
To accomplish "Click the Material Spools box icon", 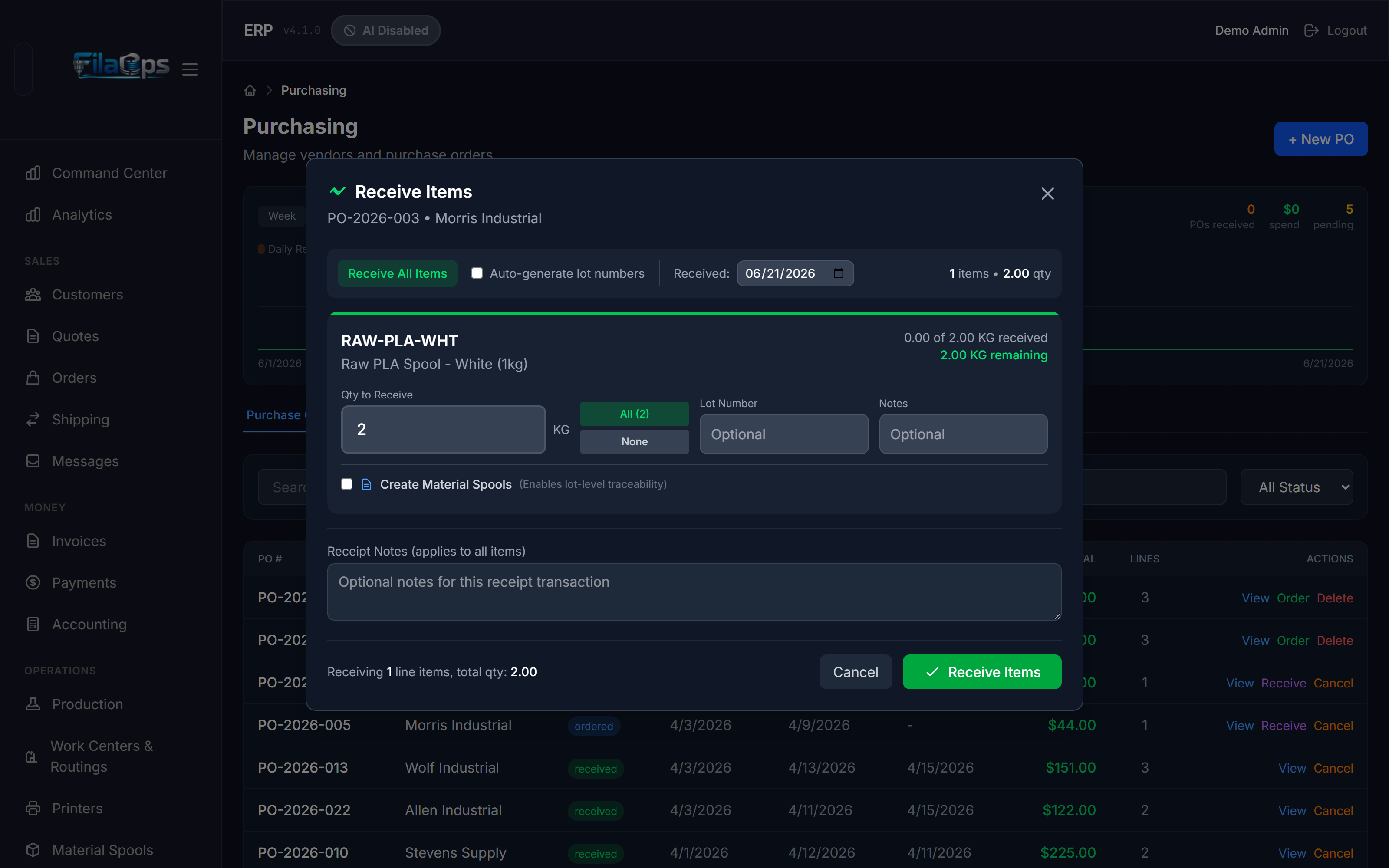I will [33, 850].
